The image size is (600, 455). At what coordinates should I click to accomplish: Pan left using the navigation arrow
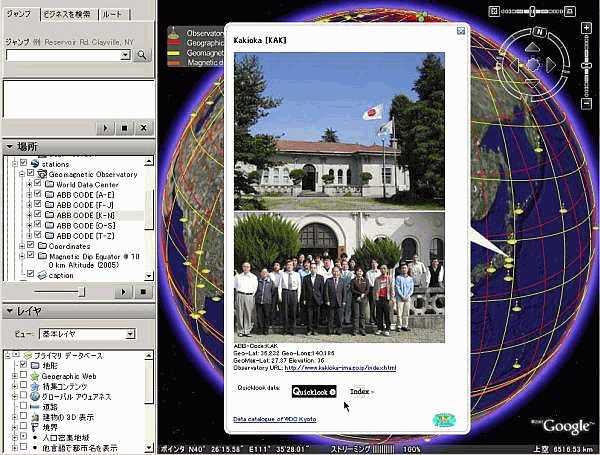pos(514,65)
